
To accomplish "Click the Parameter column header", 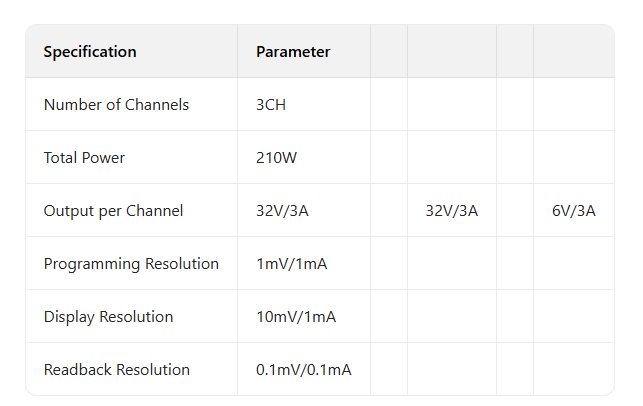I will (293, 52).
